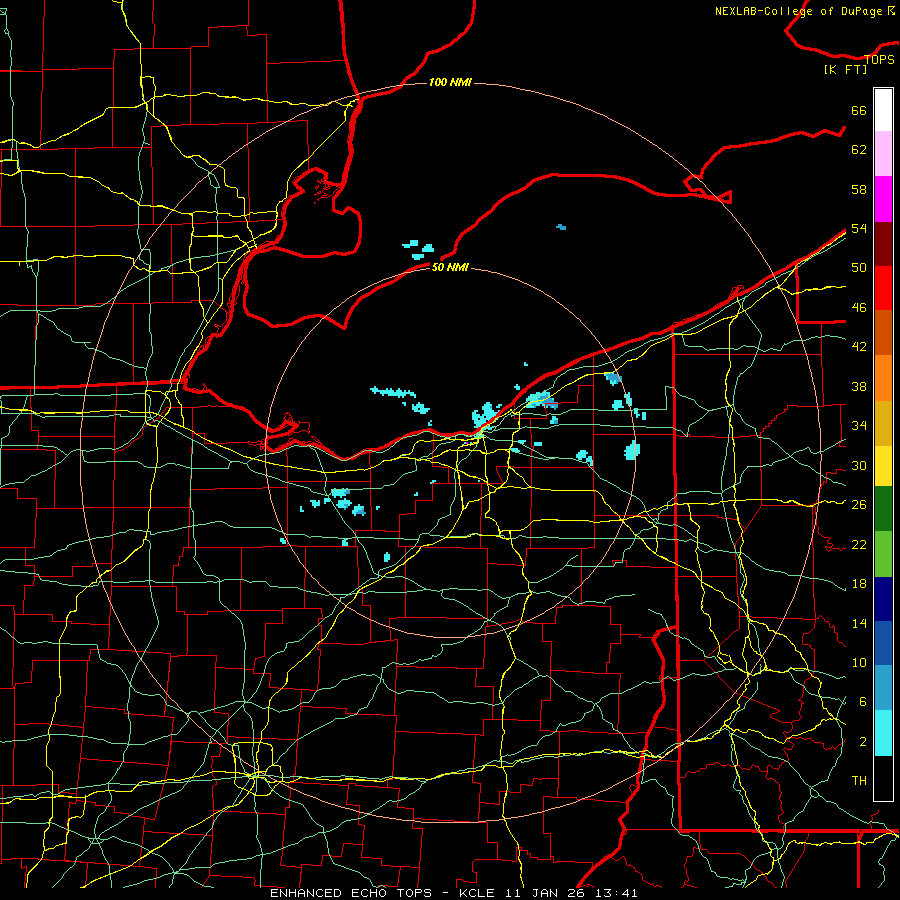
Task: Select the dark maroon legend swatch
Action: [x=883, y=243]
